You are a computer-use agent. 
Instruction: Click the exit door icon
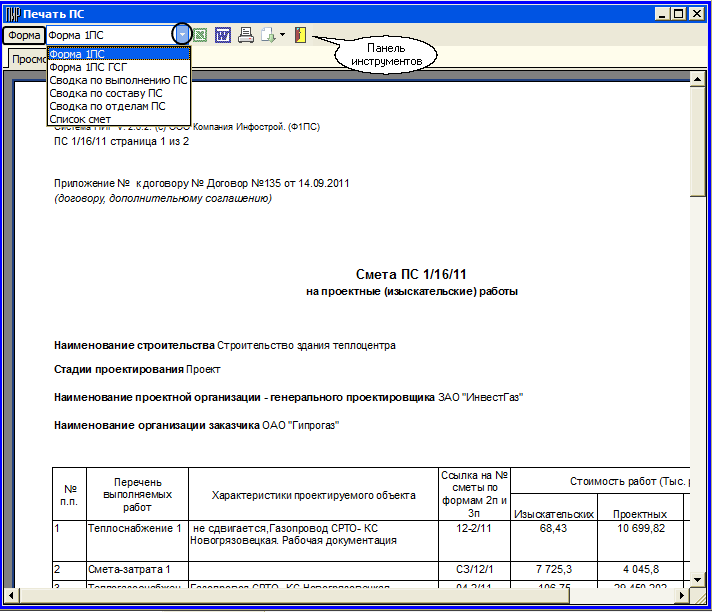301,35
